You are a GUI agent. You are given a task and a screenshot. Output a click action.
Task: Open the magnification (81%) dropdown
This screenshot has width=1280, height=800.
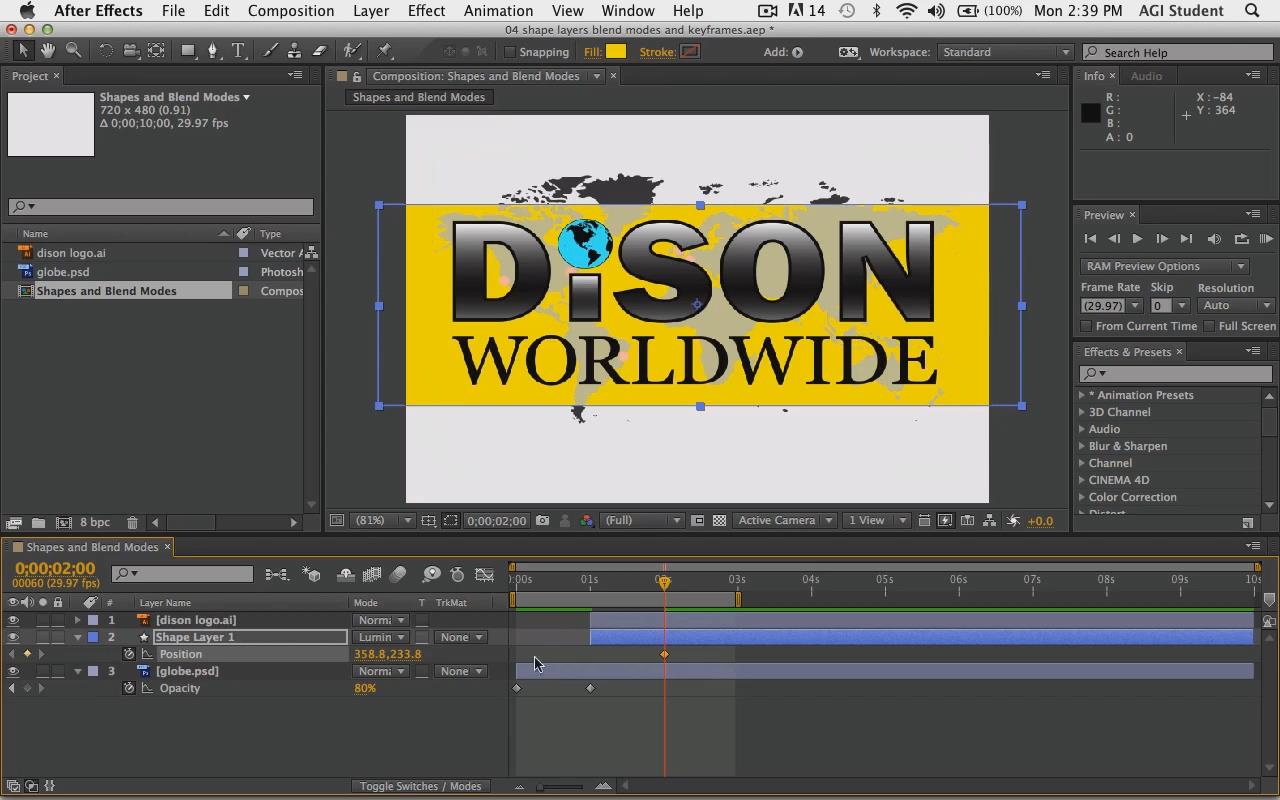[384, 520]
